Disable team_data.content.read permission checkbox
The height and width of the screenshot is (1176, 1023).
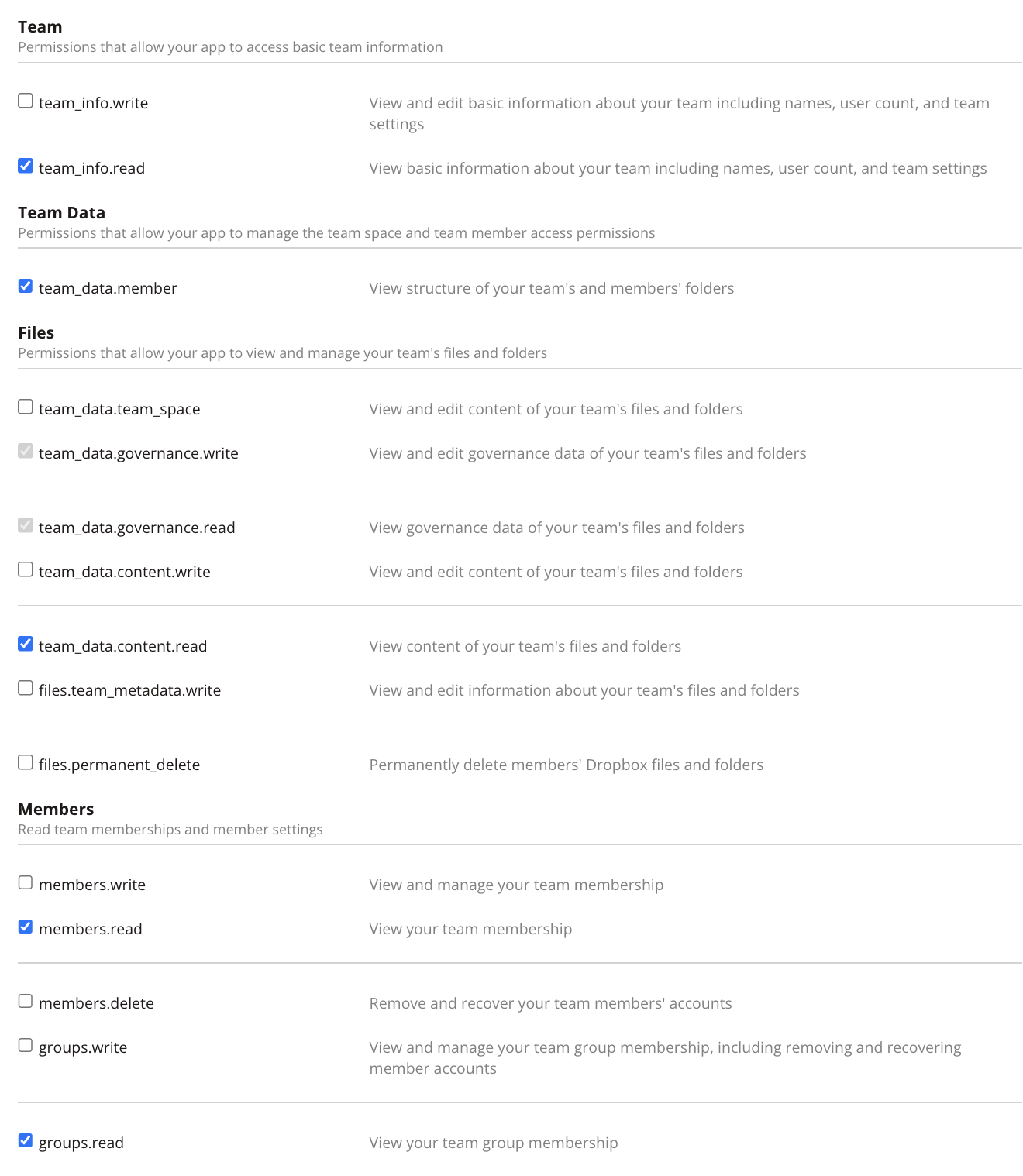click(26, 645)
